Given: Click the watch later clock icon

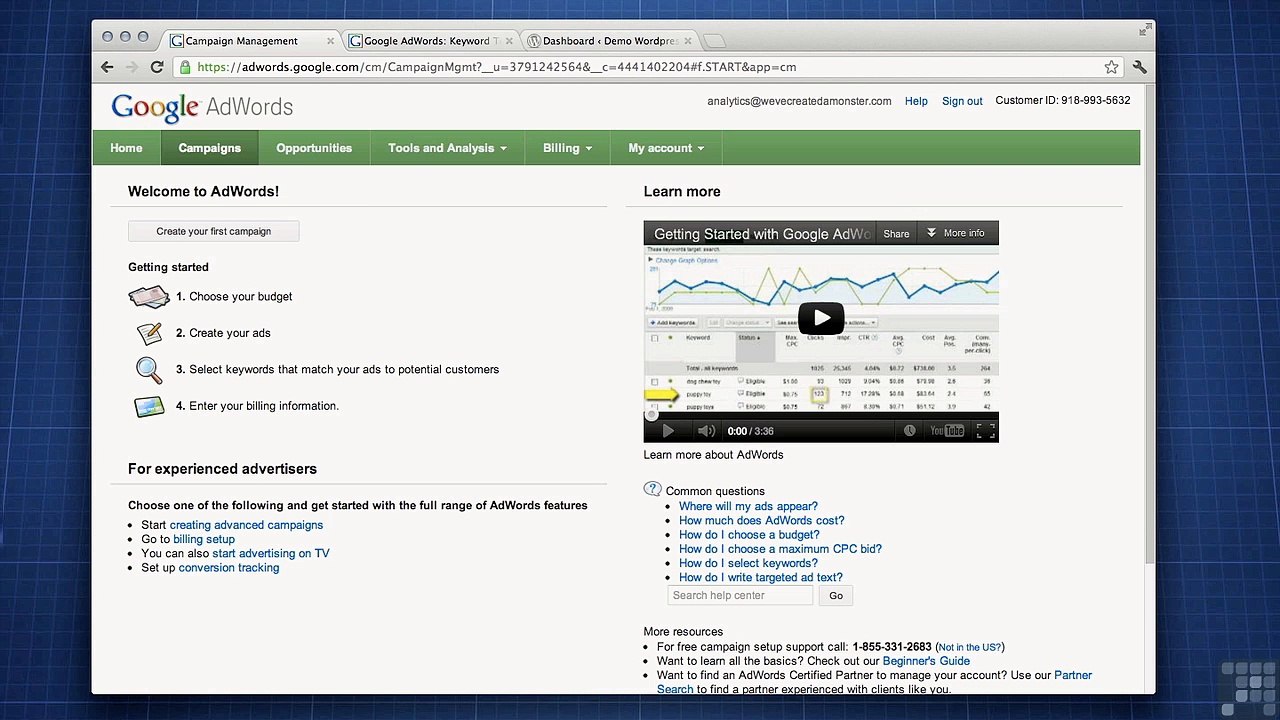Looking at the screenshot, I should click(909, 431).
